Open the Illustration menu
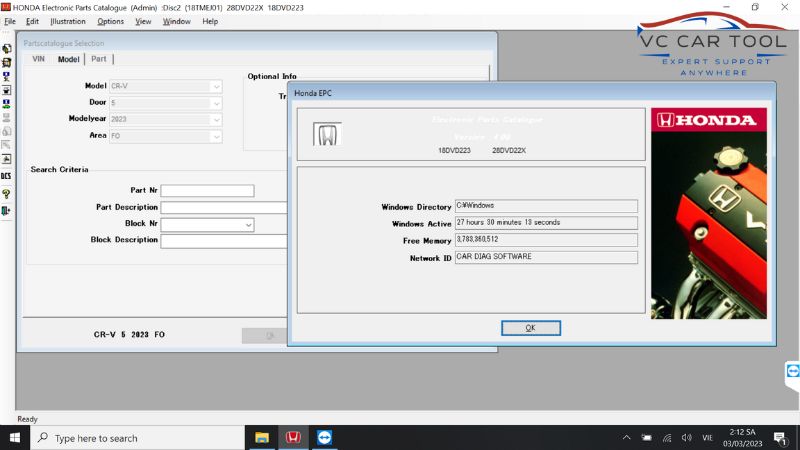Viewport: 800px width, 450px height. click(67, 21)
